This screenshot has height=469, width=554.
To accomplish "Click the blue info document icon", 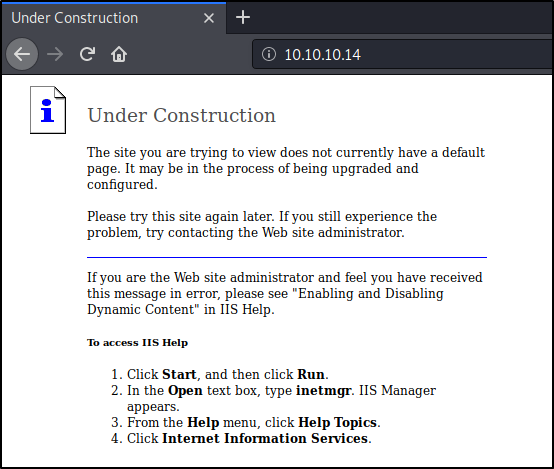I will 48,110.
